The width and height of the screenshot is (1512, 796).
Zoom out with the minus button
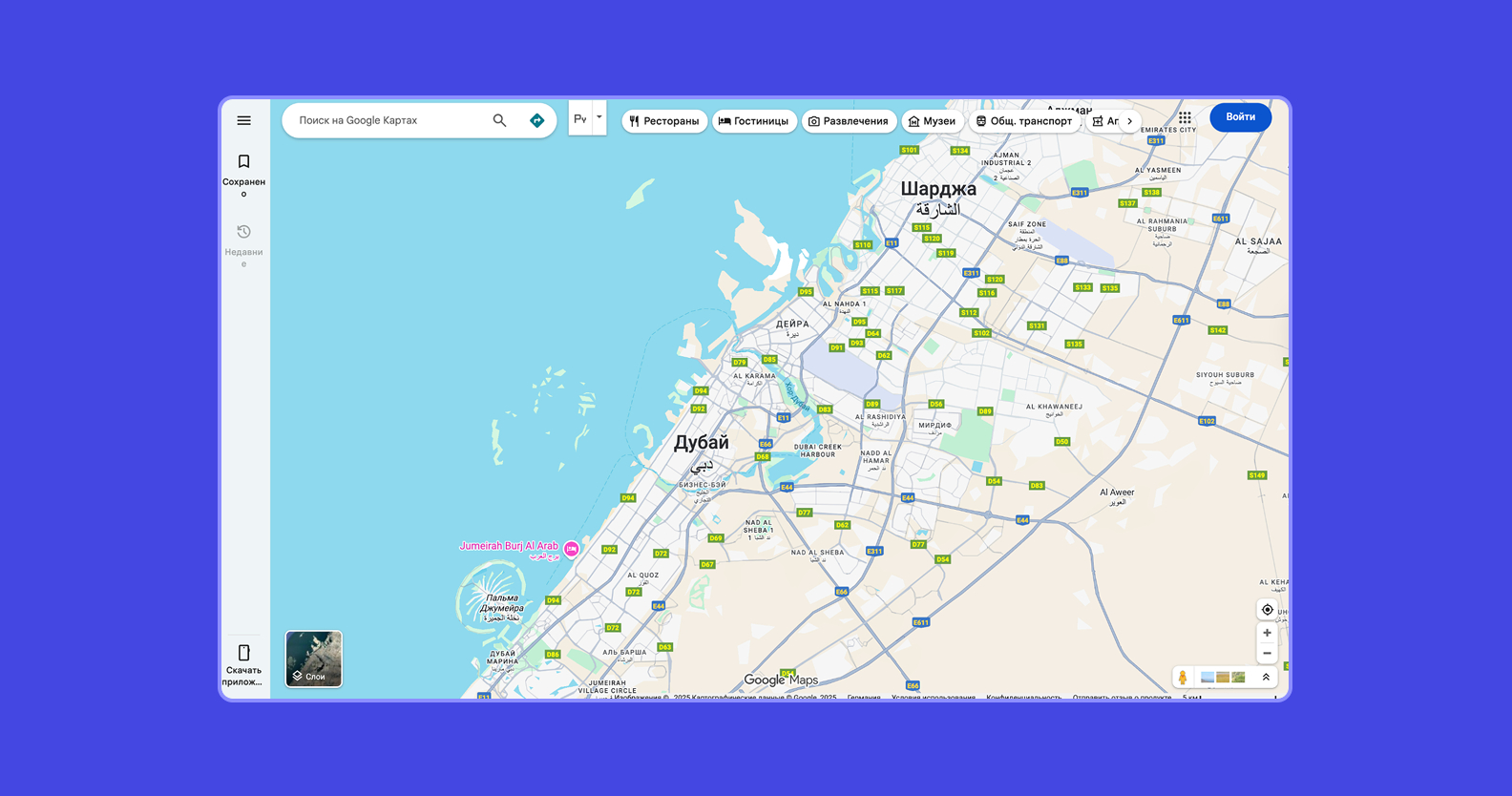point(1267,654)
